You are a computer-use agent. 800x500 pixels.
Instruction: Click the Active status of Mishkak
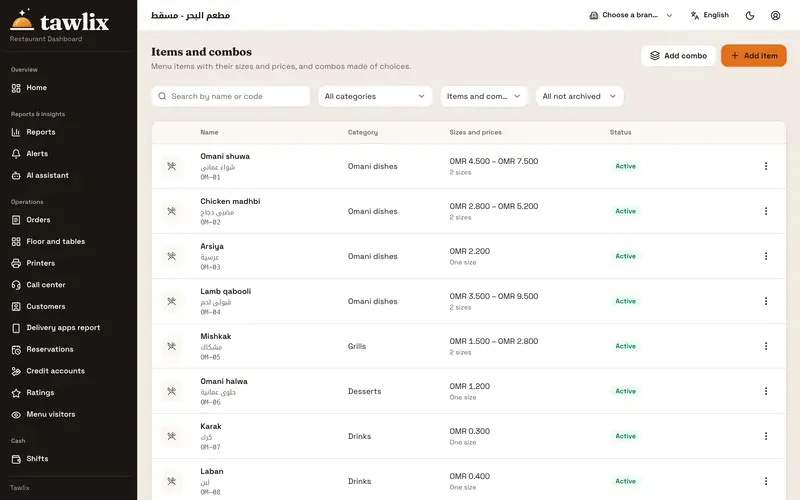(626, 346)
